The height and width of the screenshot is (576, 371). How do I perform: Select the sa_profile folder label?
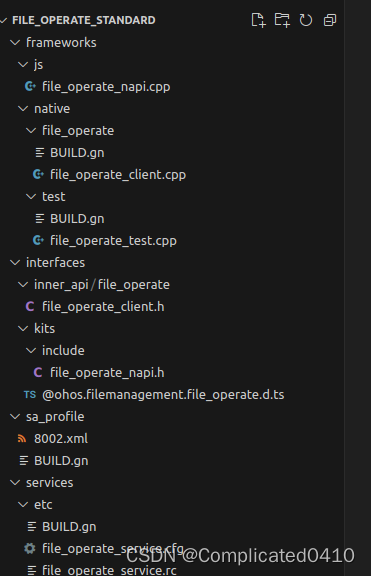tap(55, 417)
